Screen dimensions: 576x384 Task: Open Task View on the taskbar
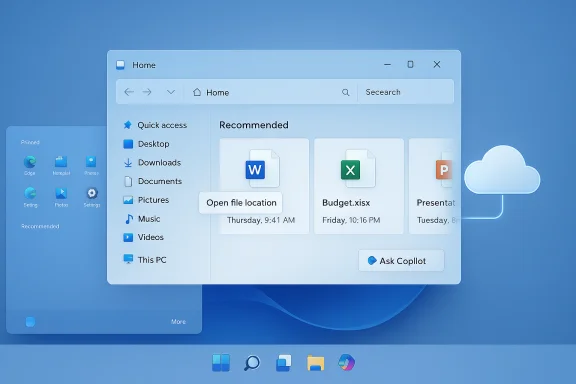tap(284, 363)
